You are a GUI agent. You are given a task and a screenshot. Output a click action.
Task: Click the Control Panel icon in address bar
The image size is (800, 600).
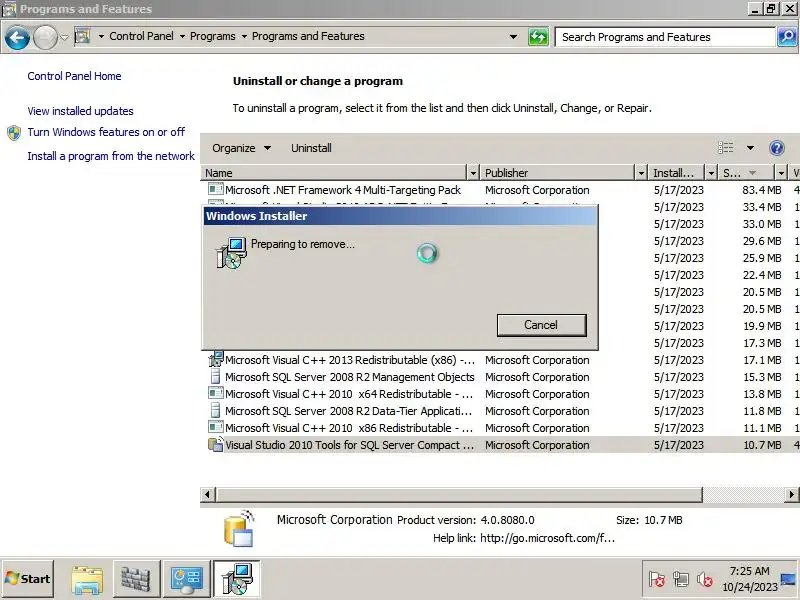tap(82, 36)
